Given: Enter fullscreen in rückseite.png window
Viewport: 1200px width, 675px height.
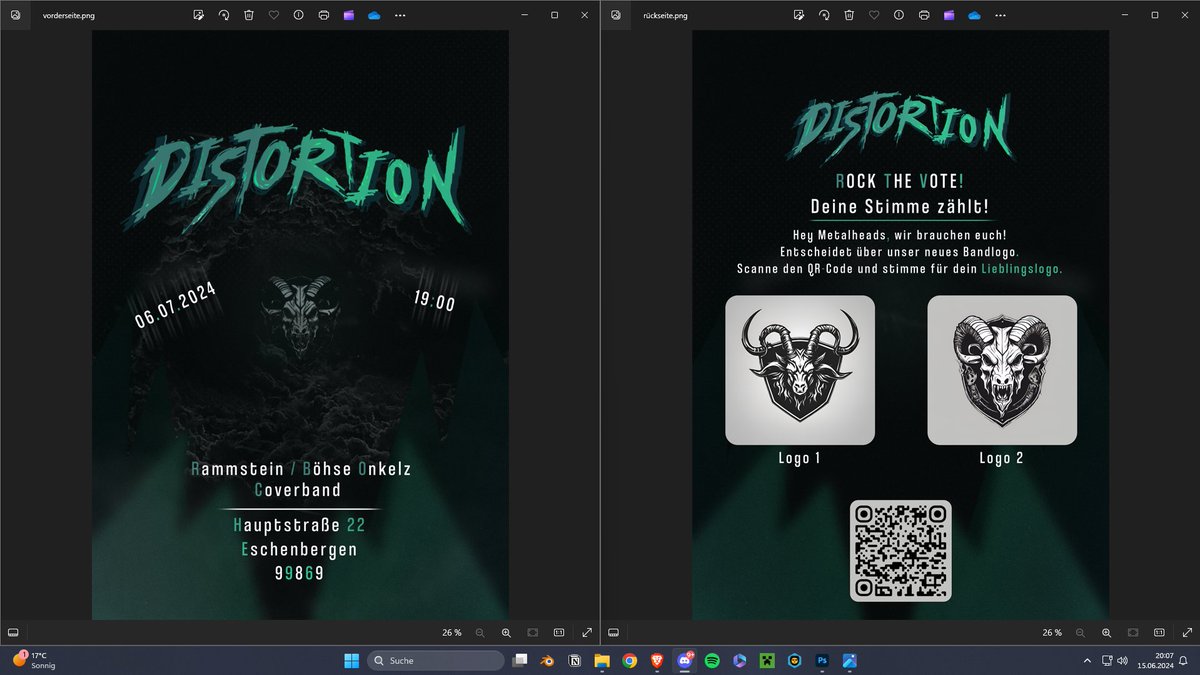Looking at the screenshot, I should tap(1187, 633).
